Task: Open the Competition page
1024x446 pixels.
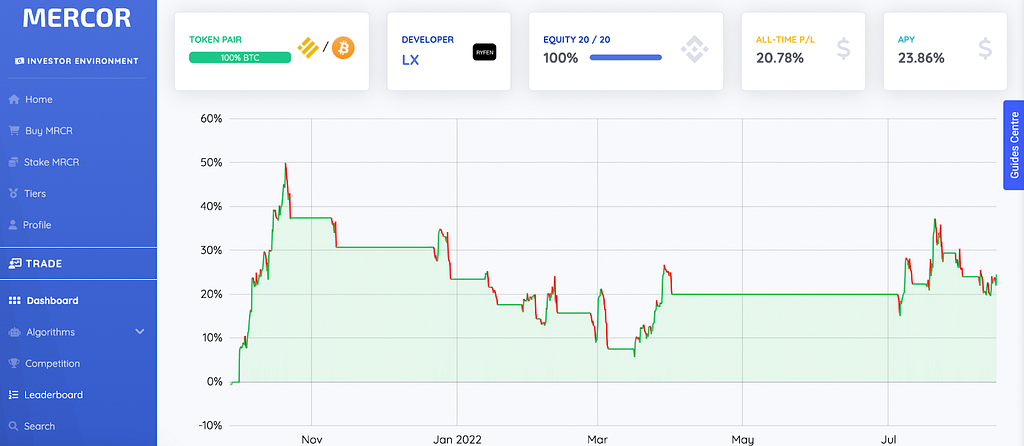Action: (x=52, y=363)
